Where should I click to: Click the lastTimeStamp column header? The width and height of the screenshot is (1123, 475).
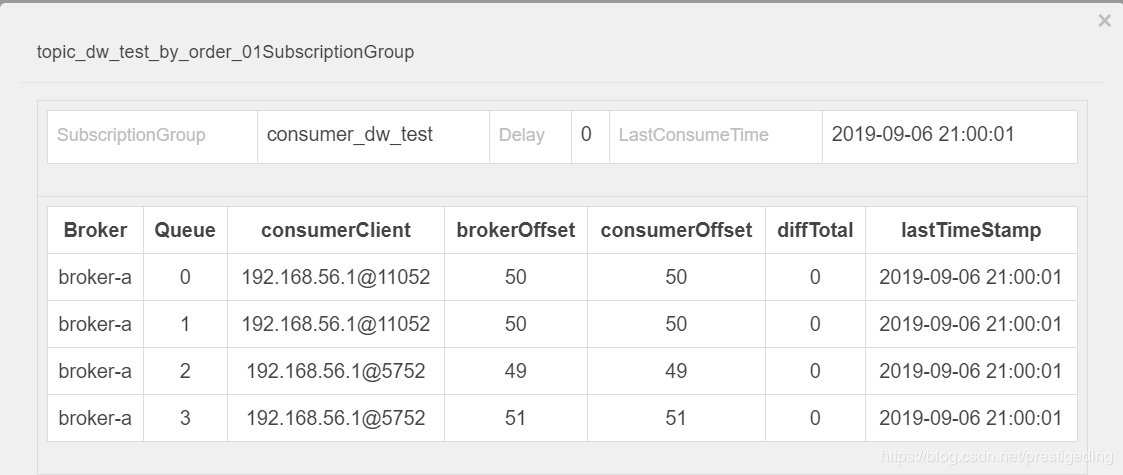[x=971, y=230]
